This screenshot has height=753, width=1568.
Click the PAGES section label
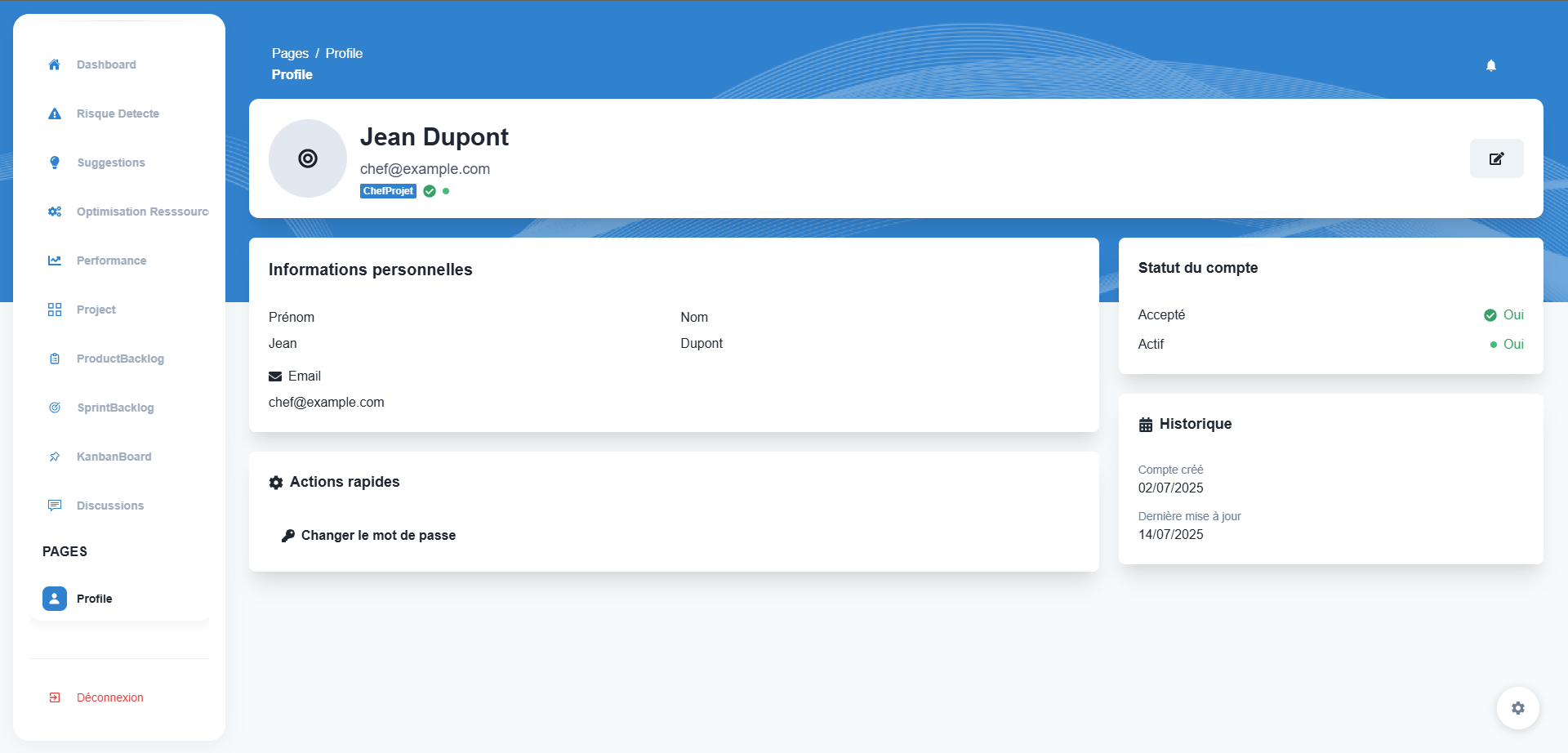(x=65, y=551)
